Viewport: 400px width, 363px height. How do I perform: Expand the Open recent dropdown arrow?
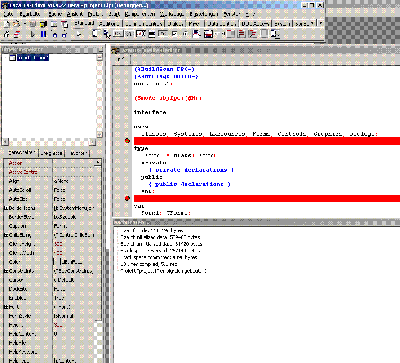pos(25,24)
